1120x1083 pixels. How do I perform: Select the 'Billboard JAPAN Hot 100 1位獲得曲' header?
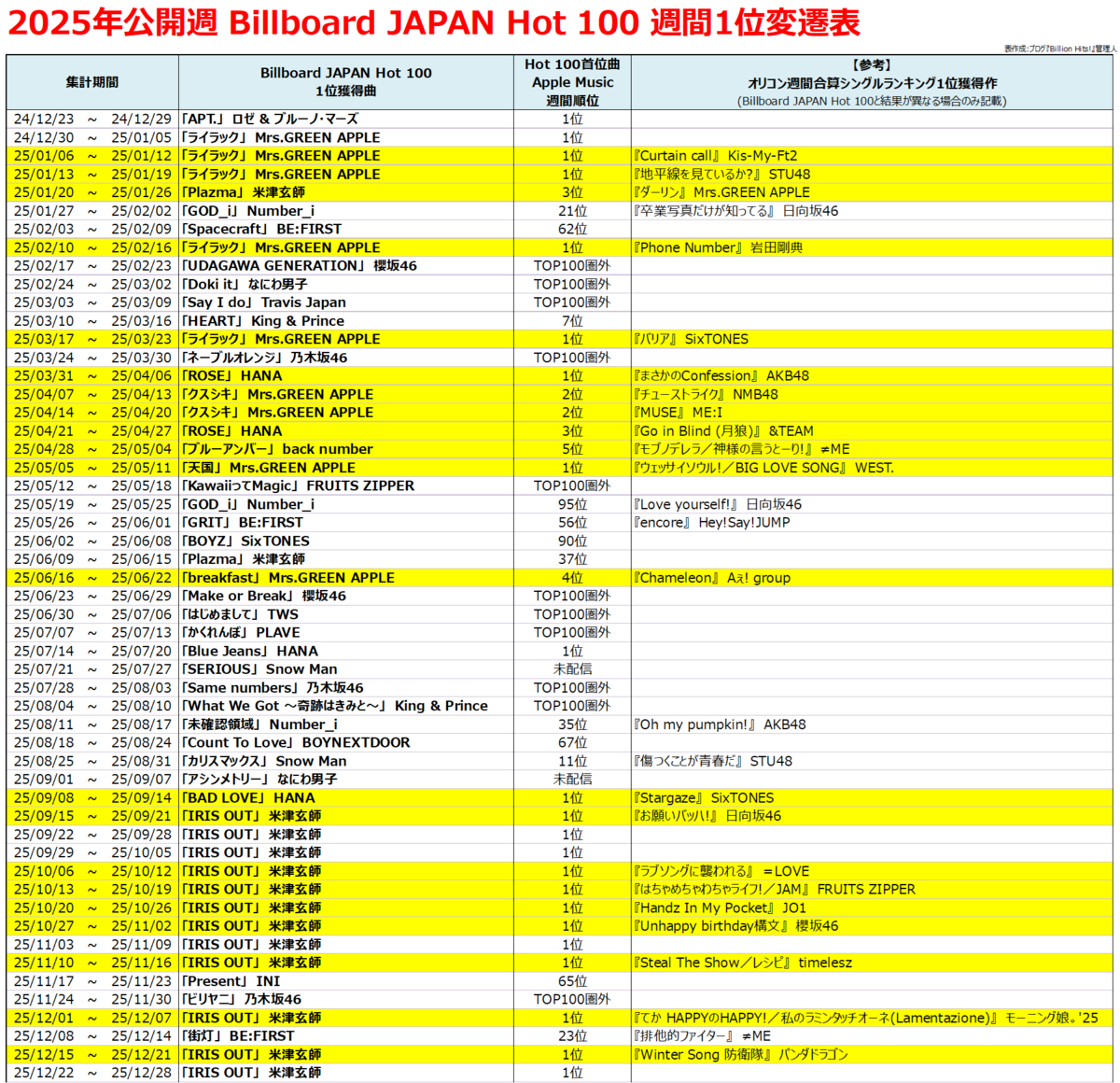tap(346, 82)
